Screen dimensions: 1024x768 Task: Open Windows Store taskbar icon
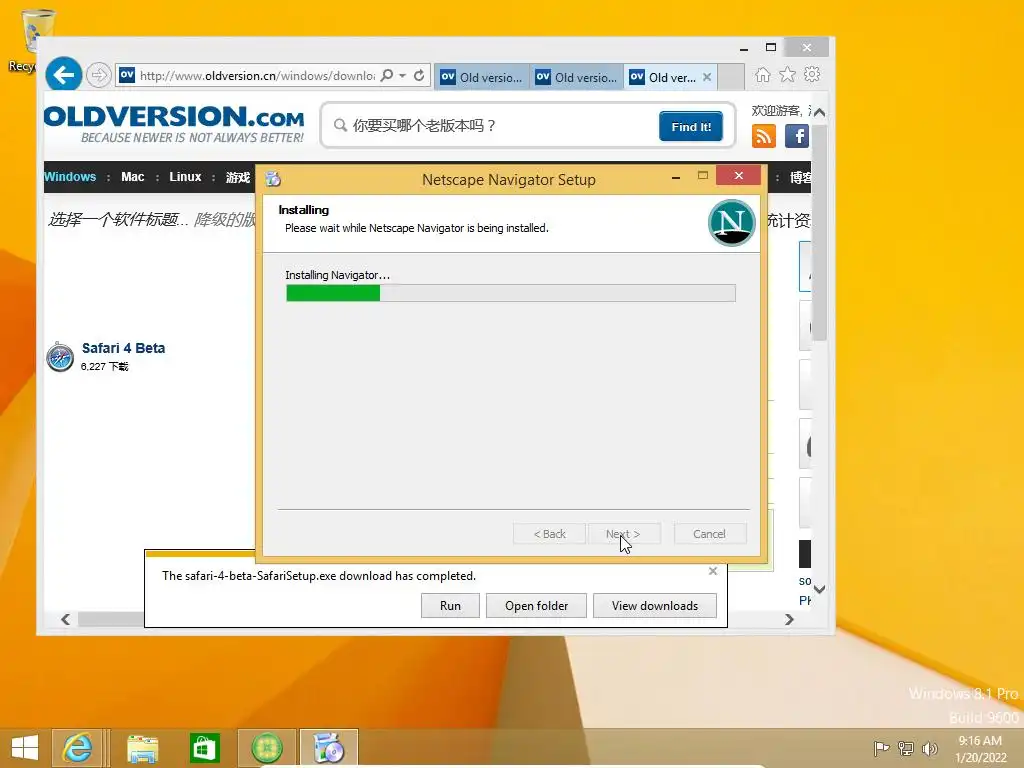pyautogui.click(x=204, y=748)
